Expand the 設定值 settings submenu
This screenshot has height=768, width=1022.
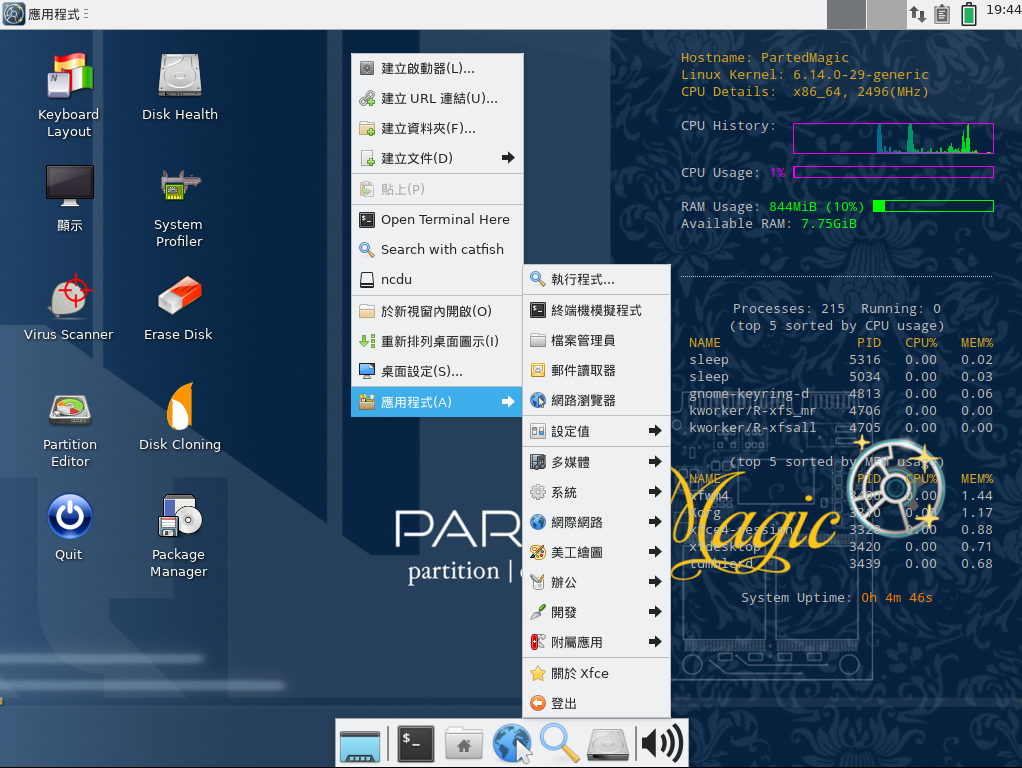596,431
